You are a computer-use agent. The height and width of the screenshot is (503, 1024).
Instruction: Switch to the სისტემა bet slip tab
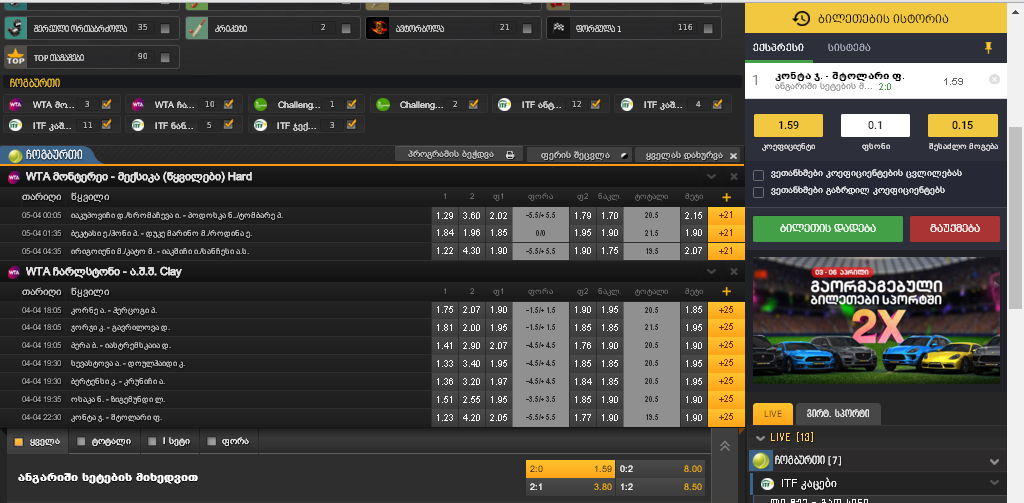click(x=849, y=48)
